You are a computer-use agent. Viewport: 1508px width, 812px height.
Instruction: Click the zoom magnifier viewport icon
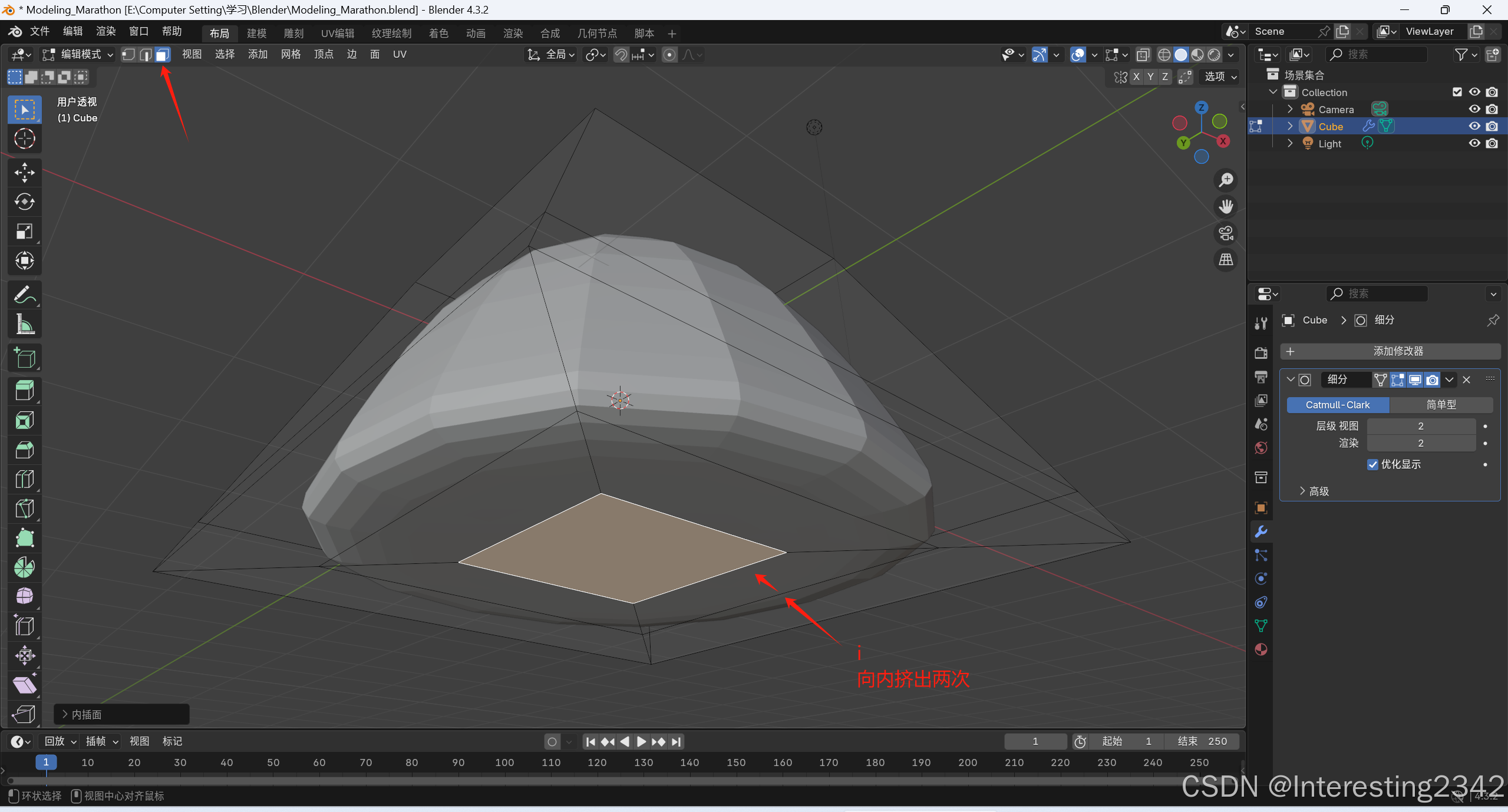tap(1226, 180)
